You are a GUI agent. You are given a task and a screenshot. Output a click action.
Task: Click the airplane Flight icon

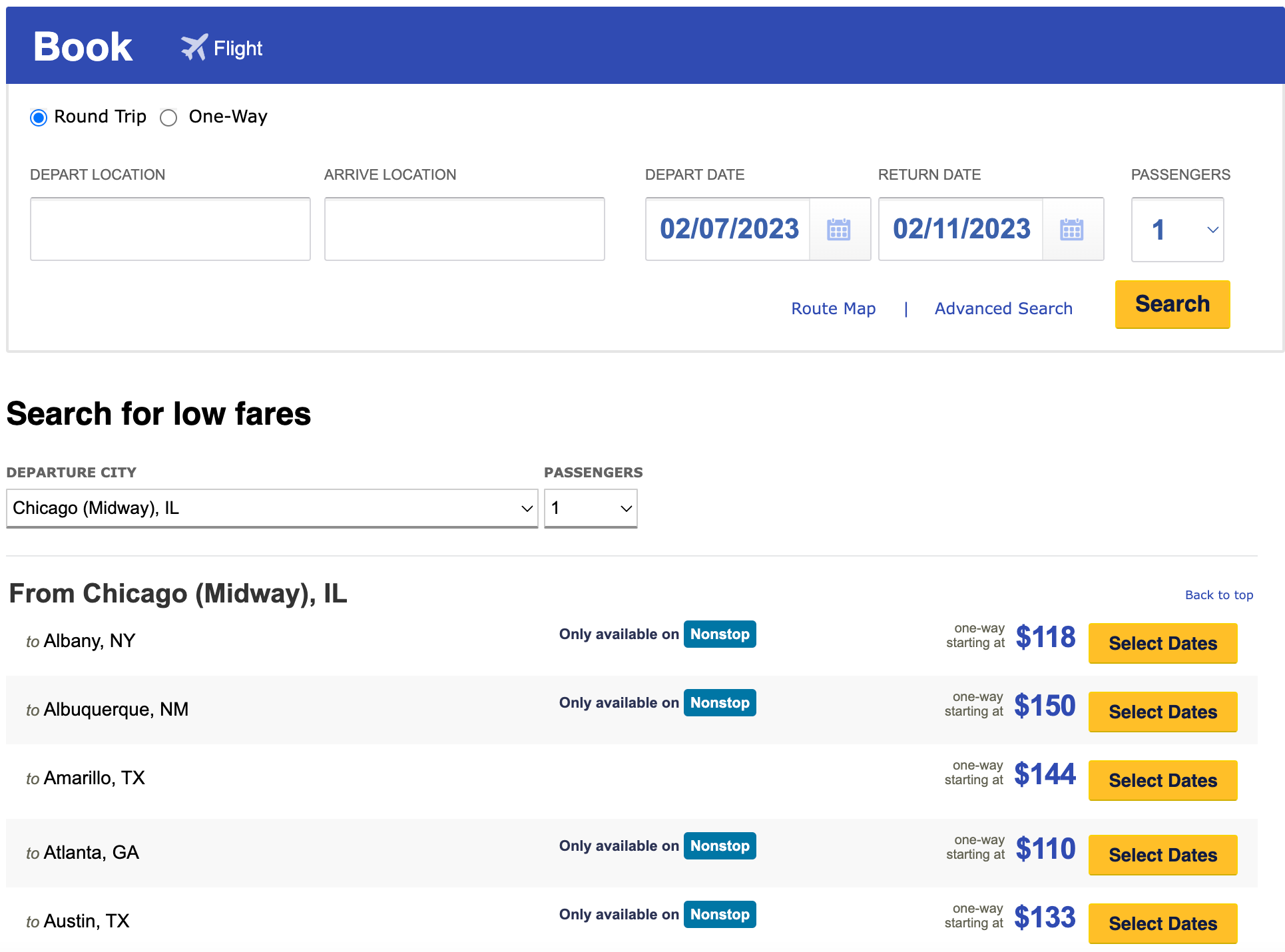click(x=194, y=48)
